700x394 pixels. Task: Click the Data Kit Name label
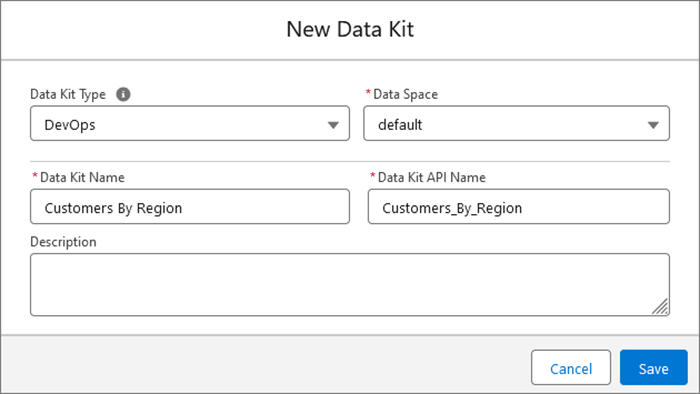pyautogui.click(x=82, y=177)
